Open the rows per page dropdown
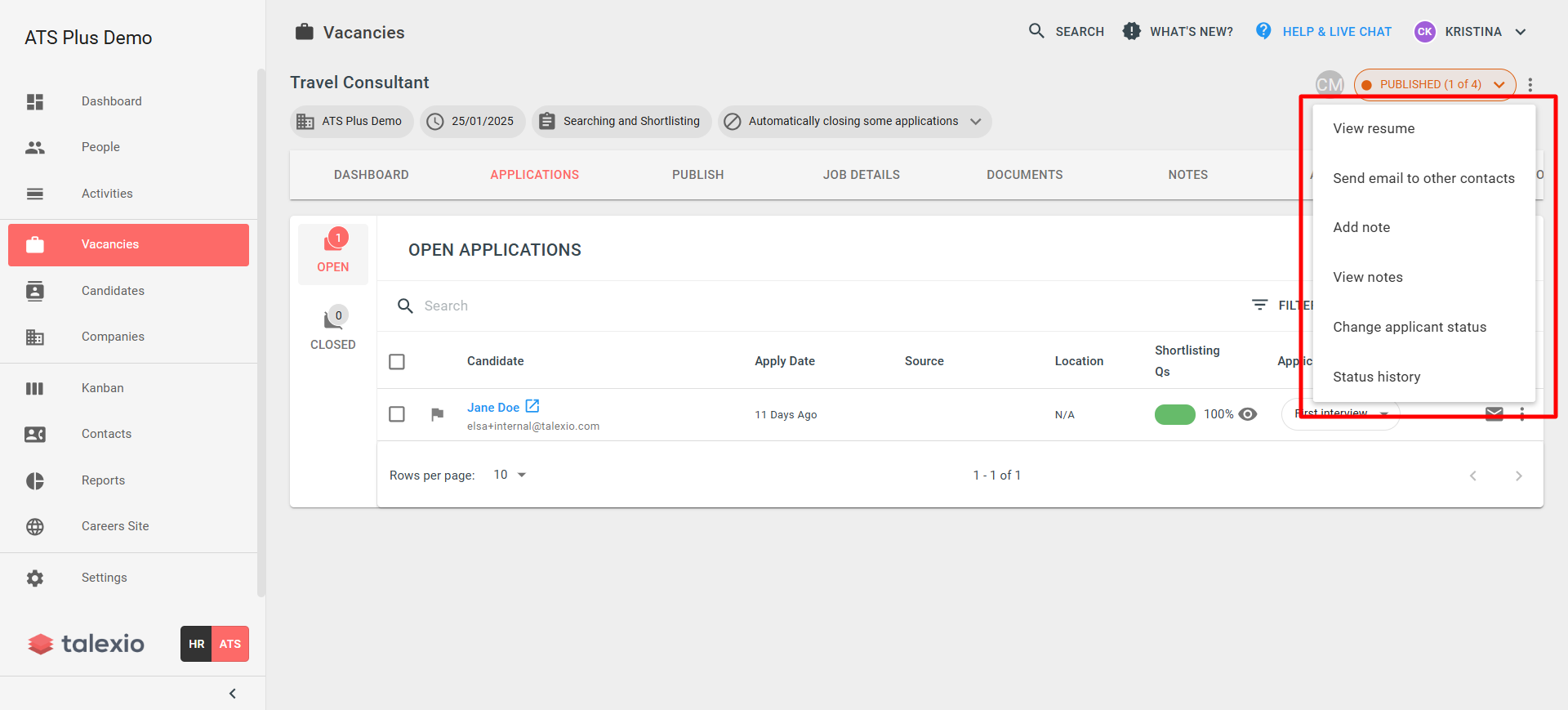 (510, 475)
